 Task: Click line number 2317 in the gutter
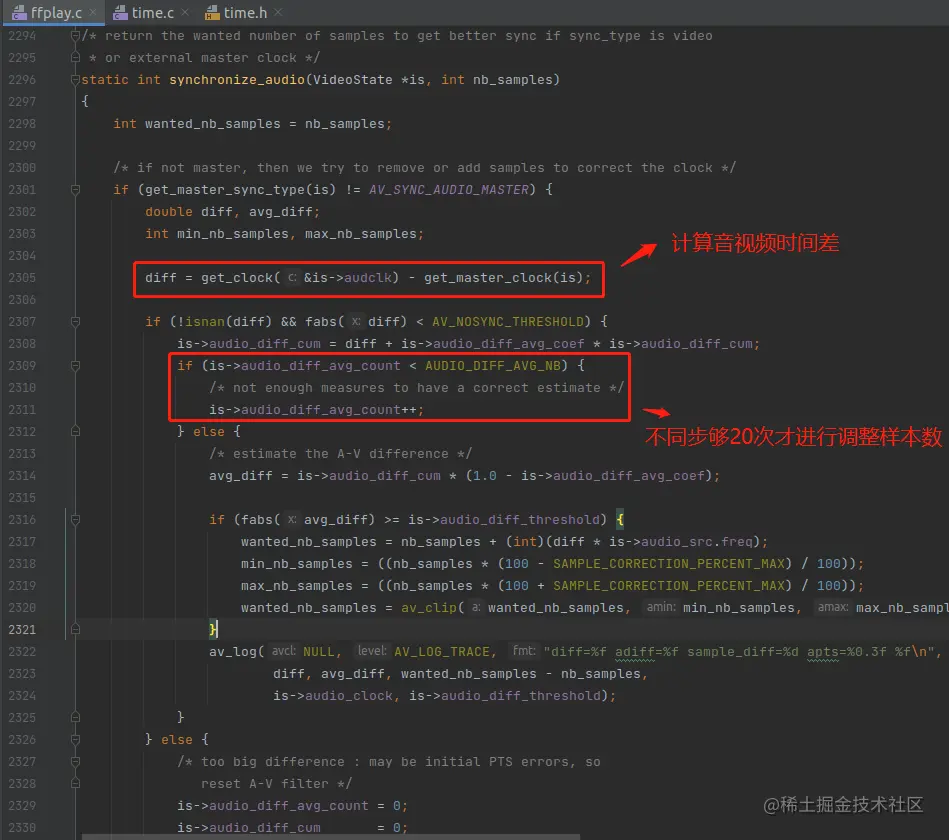pyautogui.click(x=22, y=542)
